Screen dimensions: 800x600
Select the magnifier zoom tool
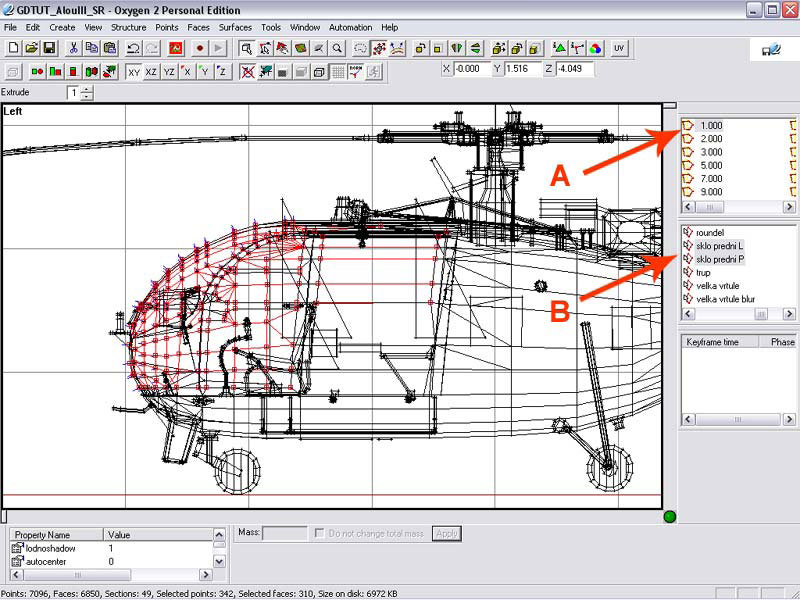337,48
